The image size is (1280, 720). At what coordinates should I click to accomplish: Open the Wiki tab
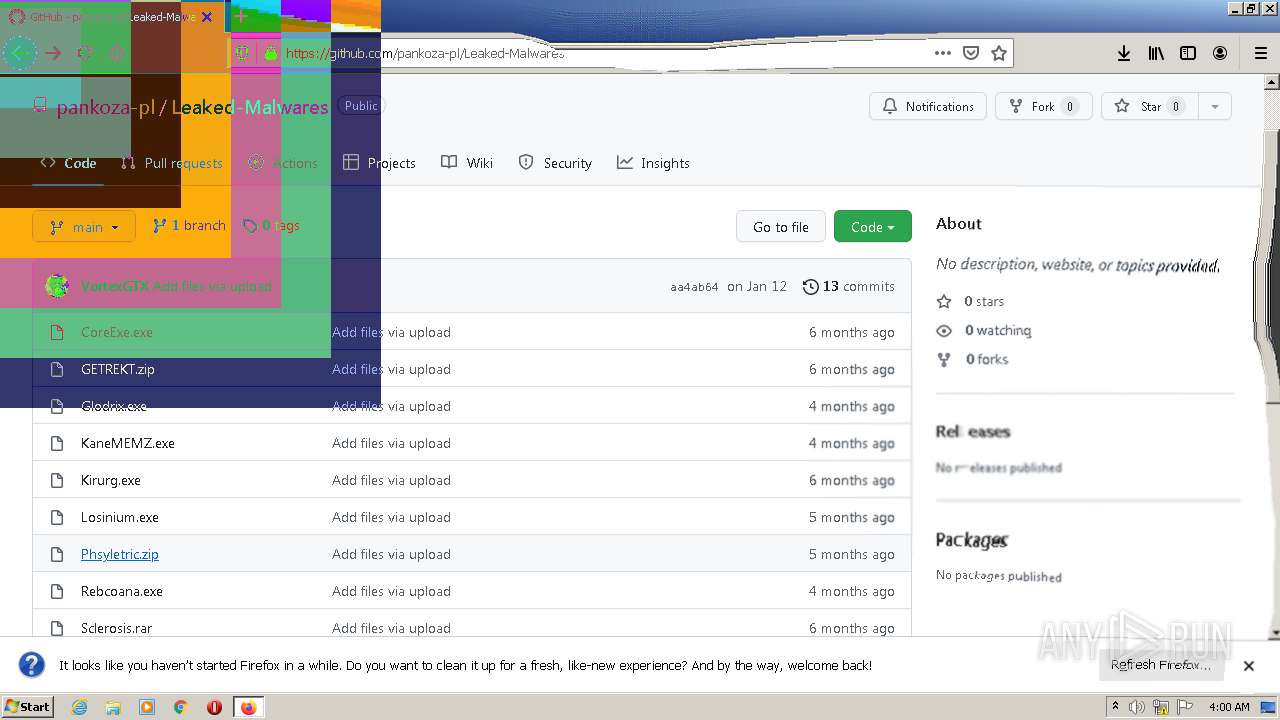[x=467, y=163]
